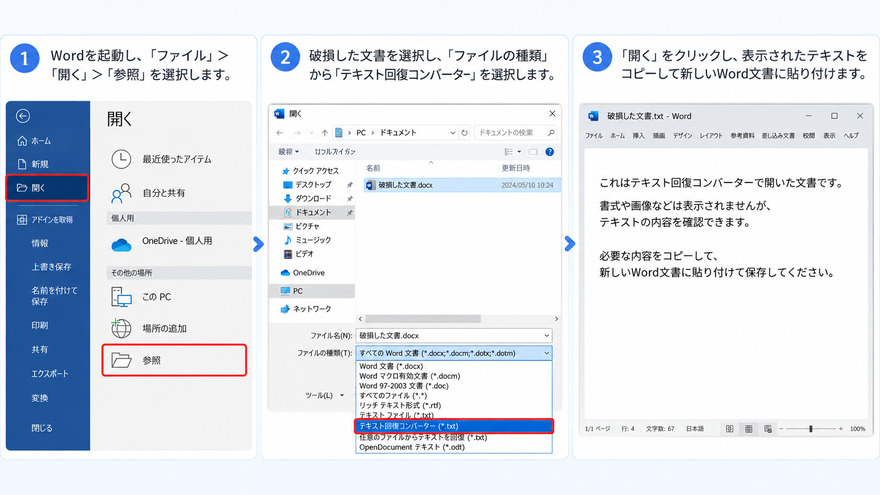The height and width of the screenshot is (495, 880).
Task: Open 印刷 in the backstage sidebar
Action: click(x=40, y=325)
